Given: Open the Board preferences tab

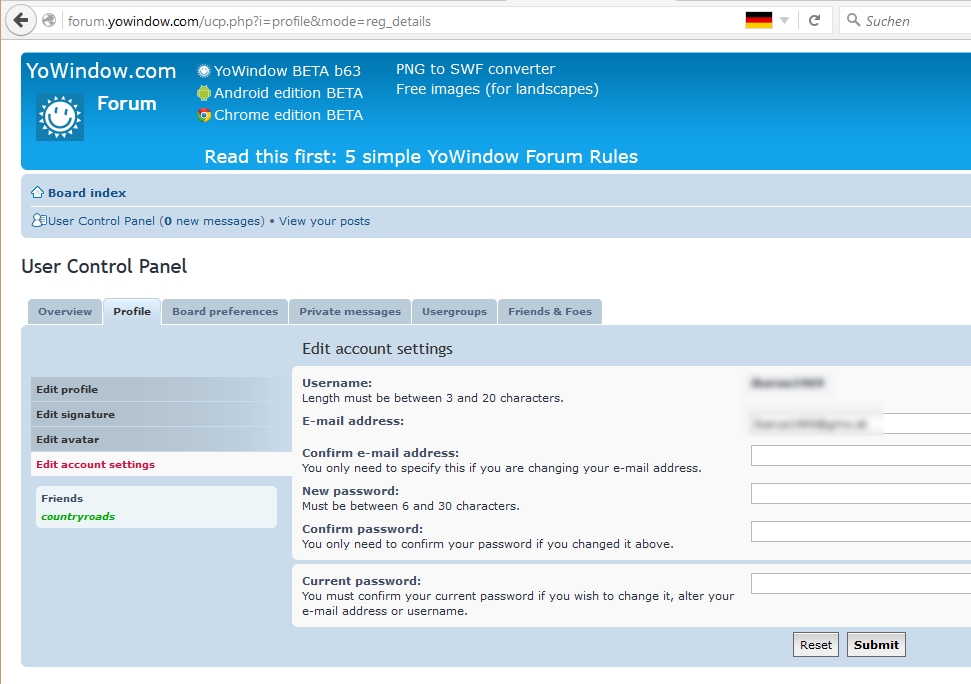Looking at the screenshot, I should pyautogui.click(x=225, y=312).
